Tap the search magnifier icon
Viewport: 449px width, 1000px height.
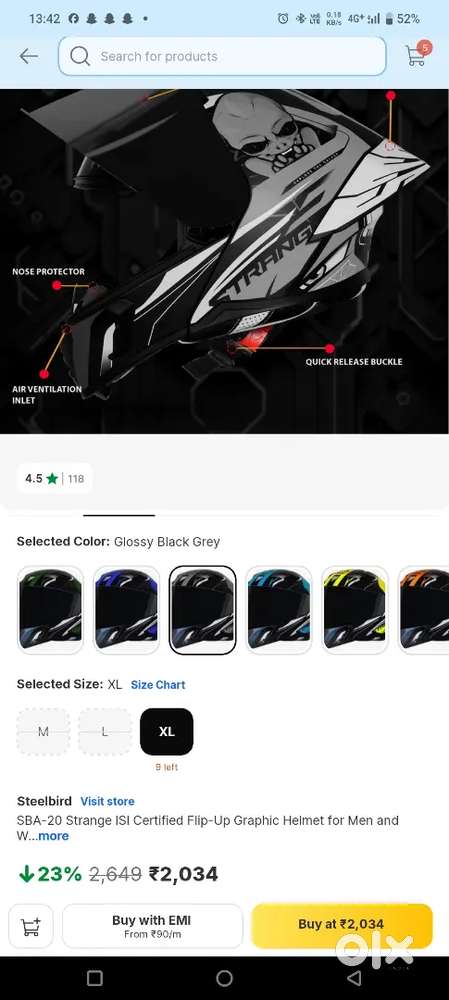tap(80, 56)
